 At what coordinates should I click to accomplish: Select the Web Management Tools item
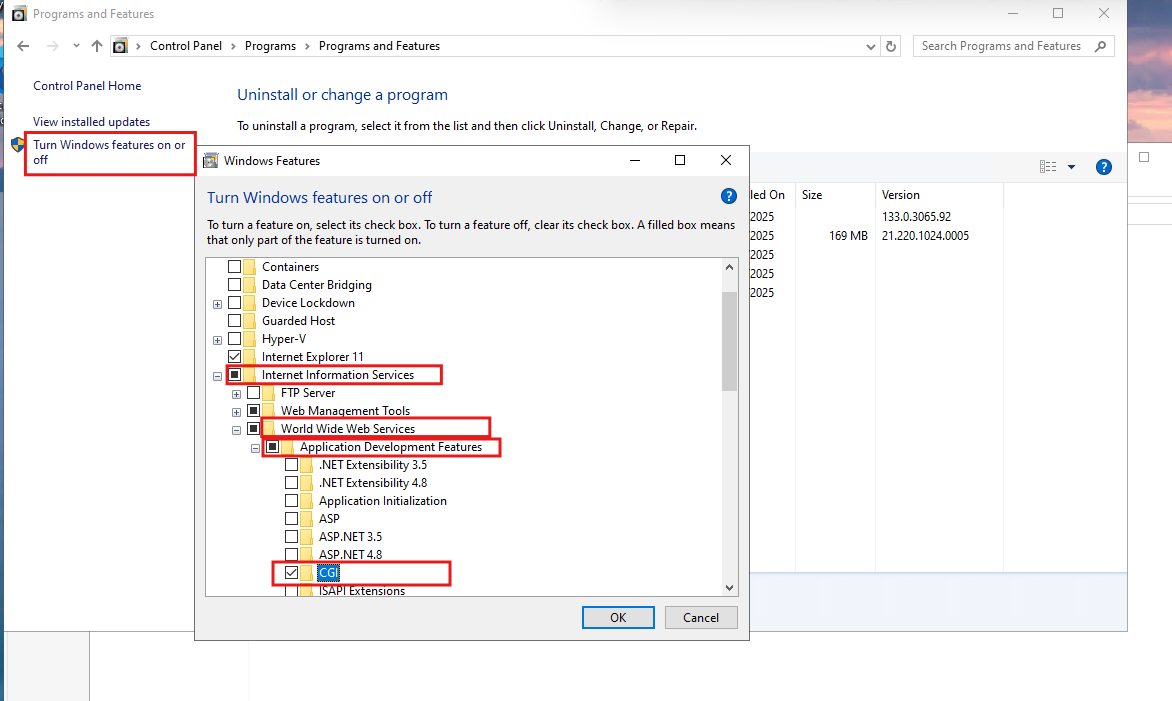(x=345, y=411)
